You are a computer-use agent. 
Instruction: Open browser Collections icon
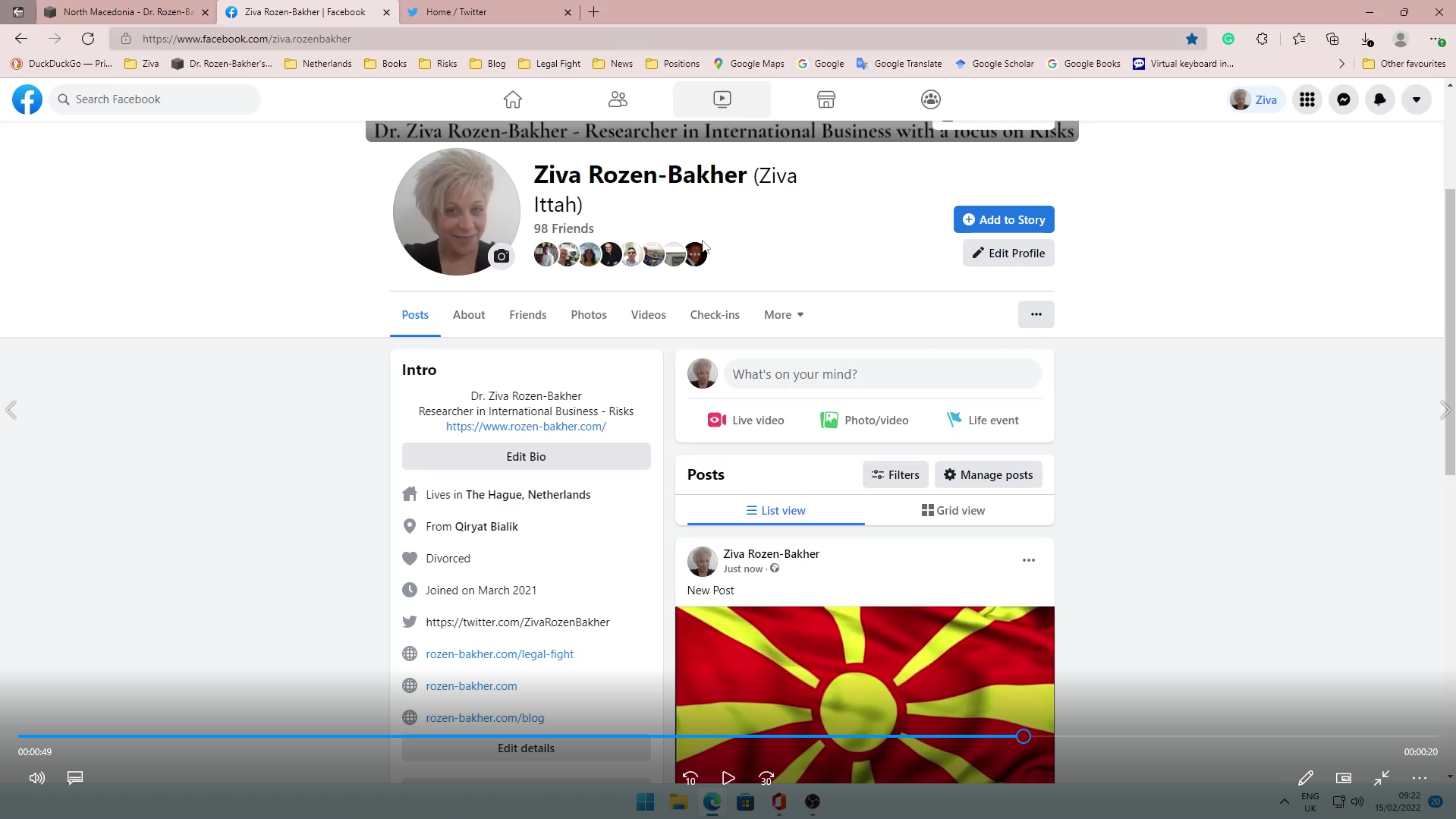1332,39
